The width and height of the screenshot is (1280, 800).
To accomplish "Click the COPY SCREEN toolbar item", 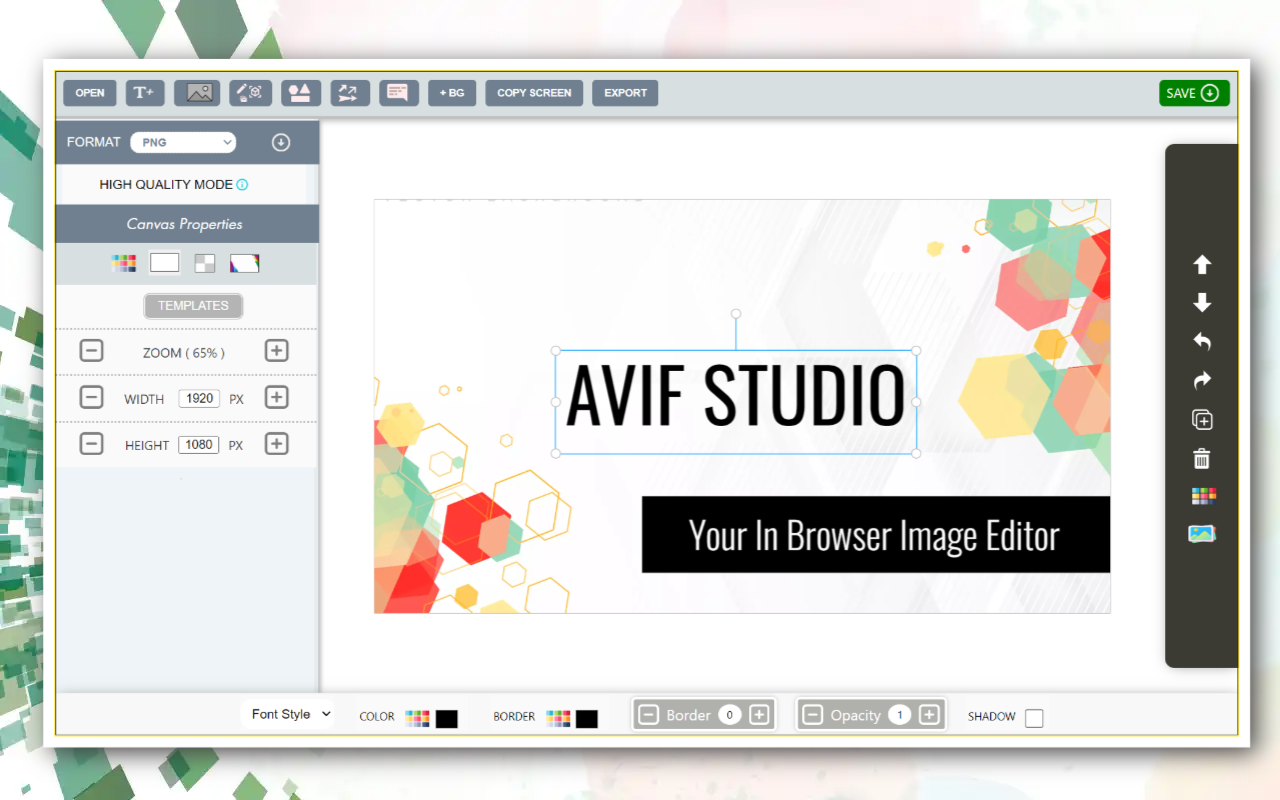I will tap(533, 92).
